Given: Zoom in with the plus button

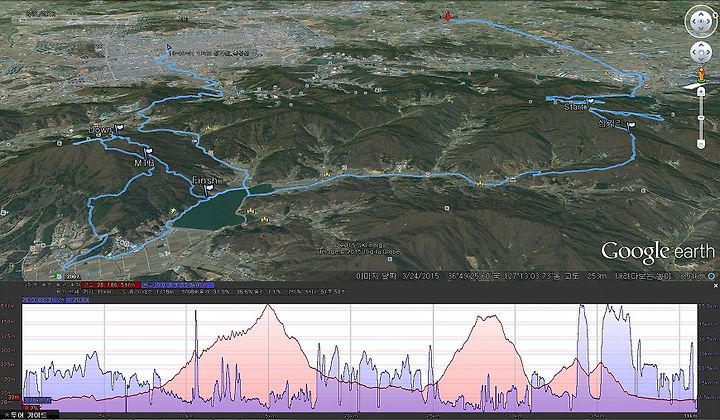Looking at the screenshot, I should click(x=701, y=92).
